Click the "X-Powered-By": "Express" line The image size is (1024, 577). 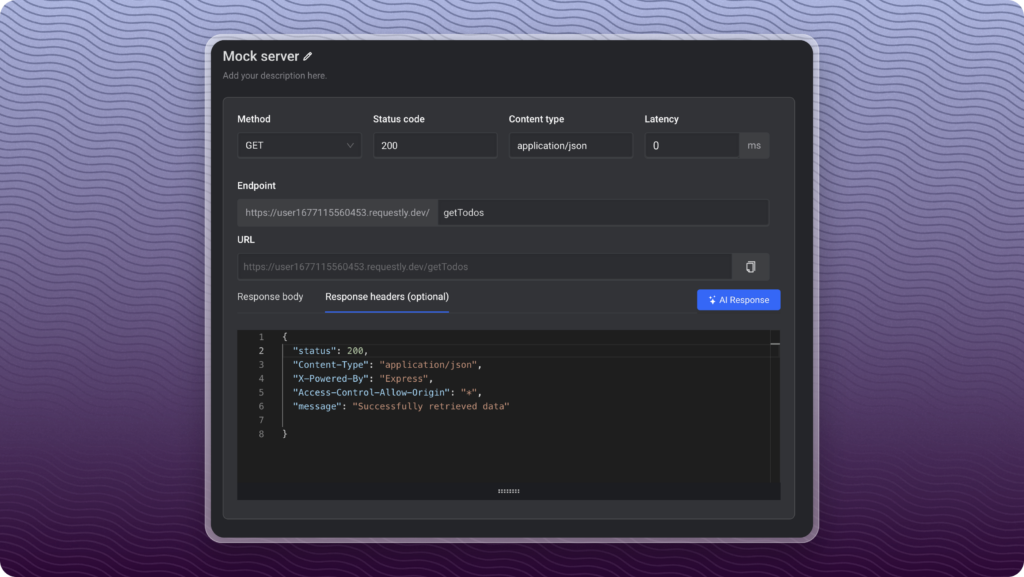pos(362,379)
